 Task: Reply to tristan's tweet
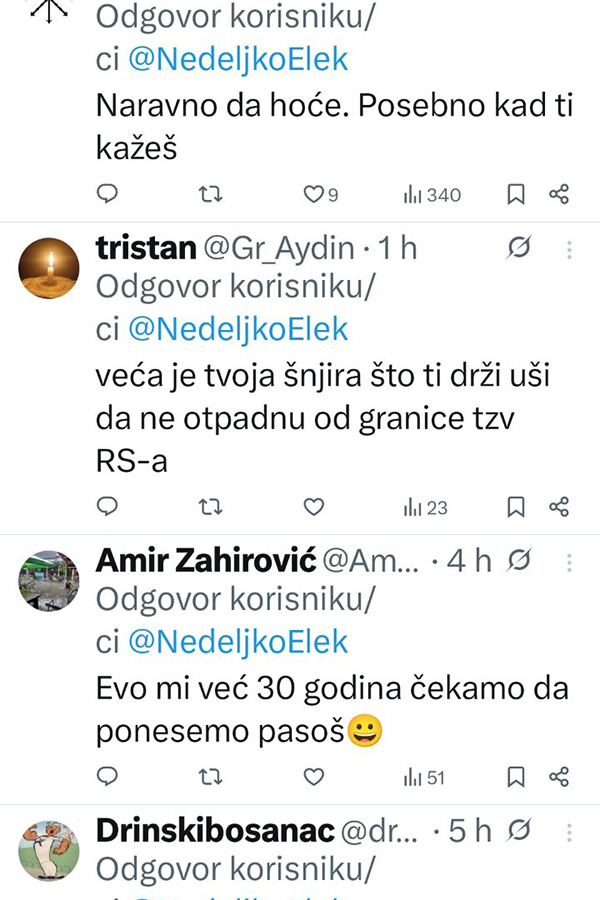click(107, 507)
